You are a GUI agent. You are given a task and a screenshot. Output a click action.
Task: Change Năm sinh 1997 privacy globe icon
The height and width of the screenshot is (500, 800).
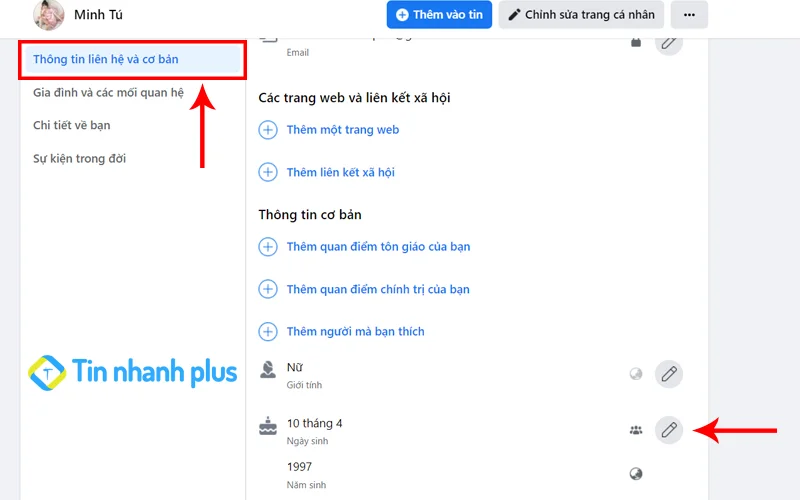(x=636, y=474)
